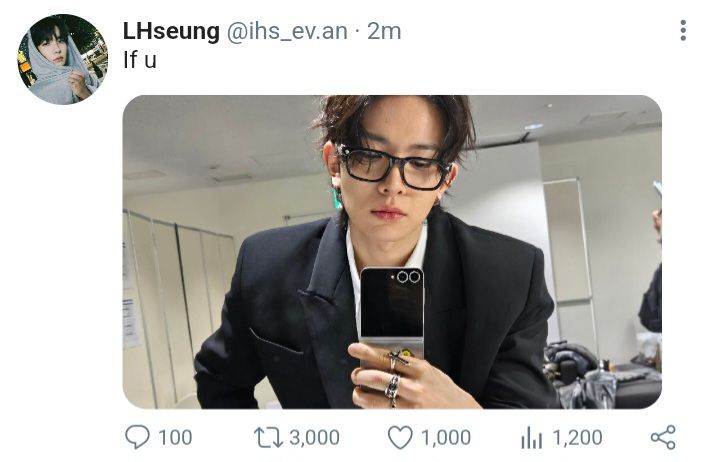
Task: Click the 1,200 views count
Action: click(577, 437)
